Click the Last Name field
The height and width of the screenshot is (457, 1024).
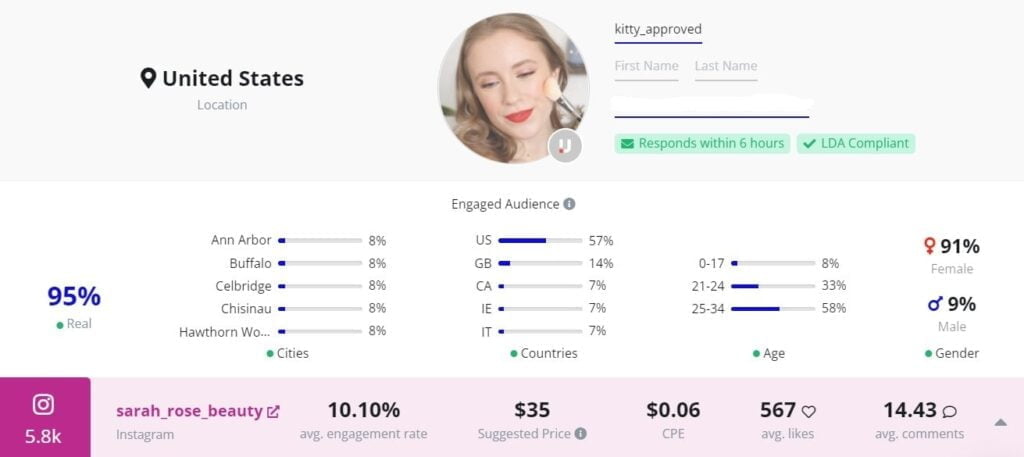pos(725,67)
